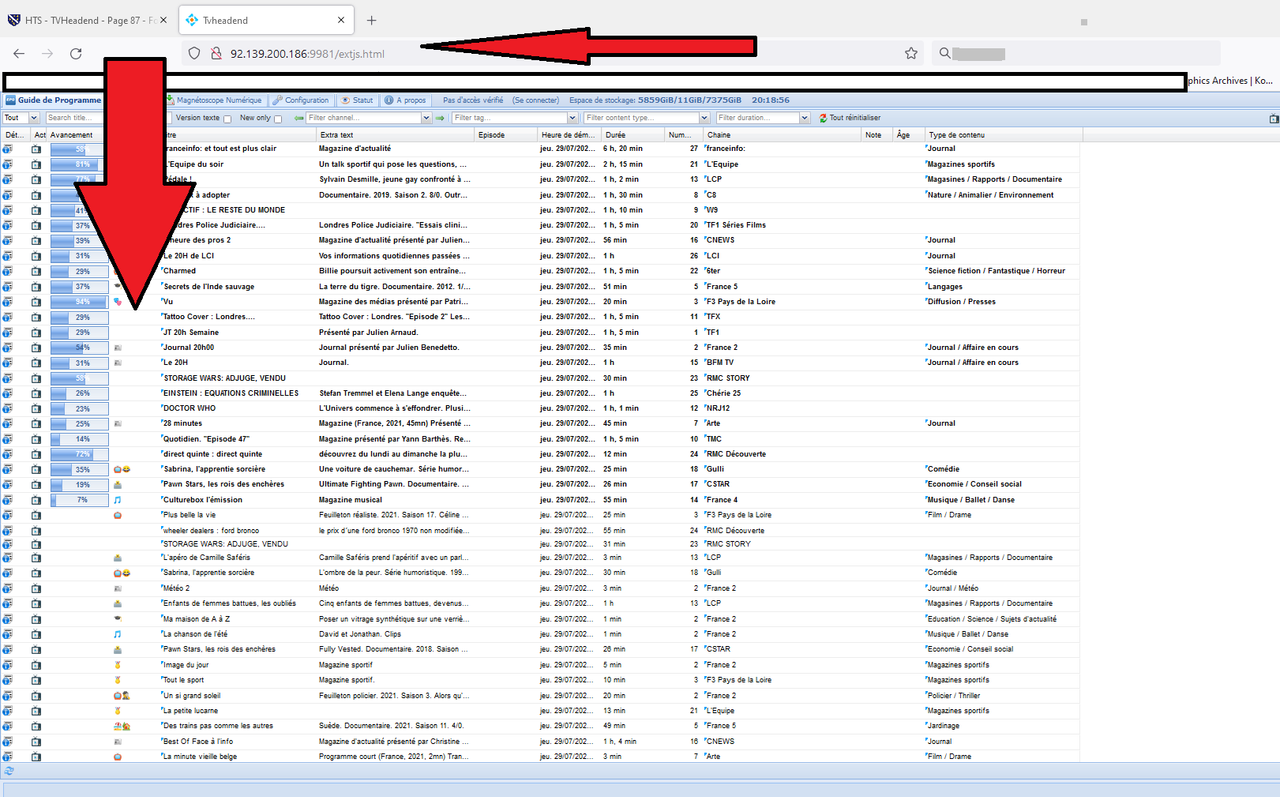Image resolution: width=1280 pixels, height=797 pixels.
Task: Click record icon for La petite lucarne
Action: (x=36, y=710)
